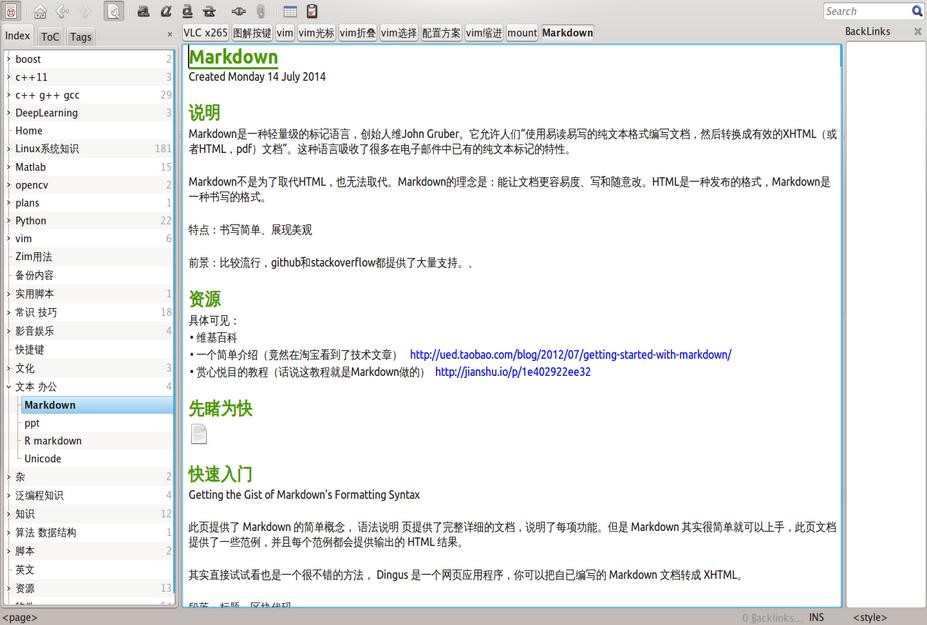Switch to the Tags tab

pos(81,37)
